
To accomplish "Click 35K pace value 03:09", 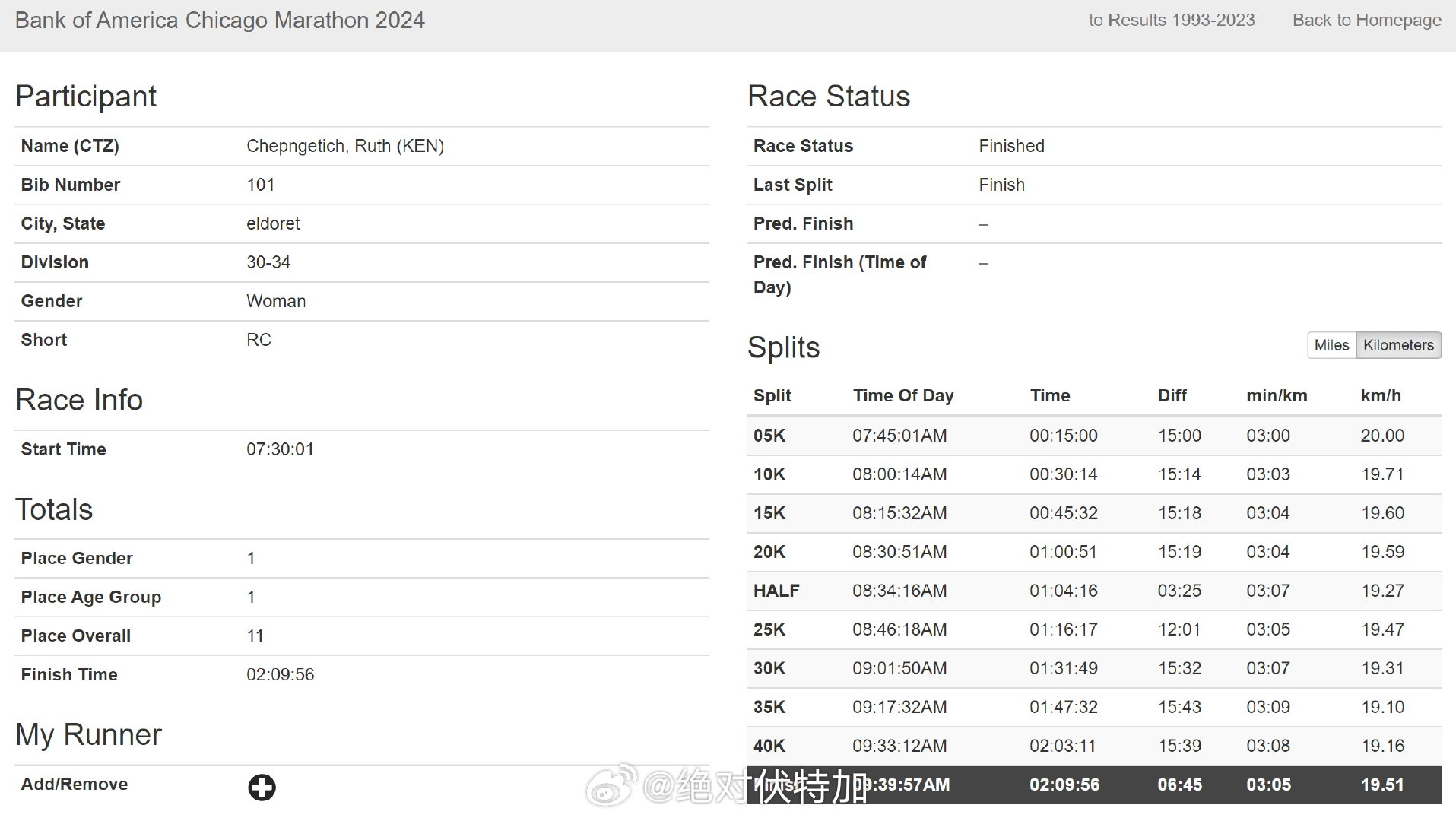I will pyautogui.click(x=1268, y=707).
